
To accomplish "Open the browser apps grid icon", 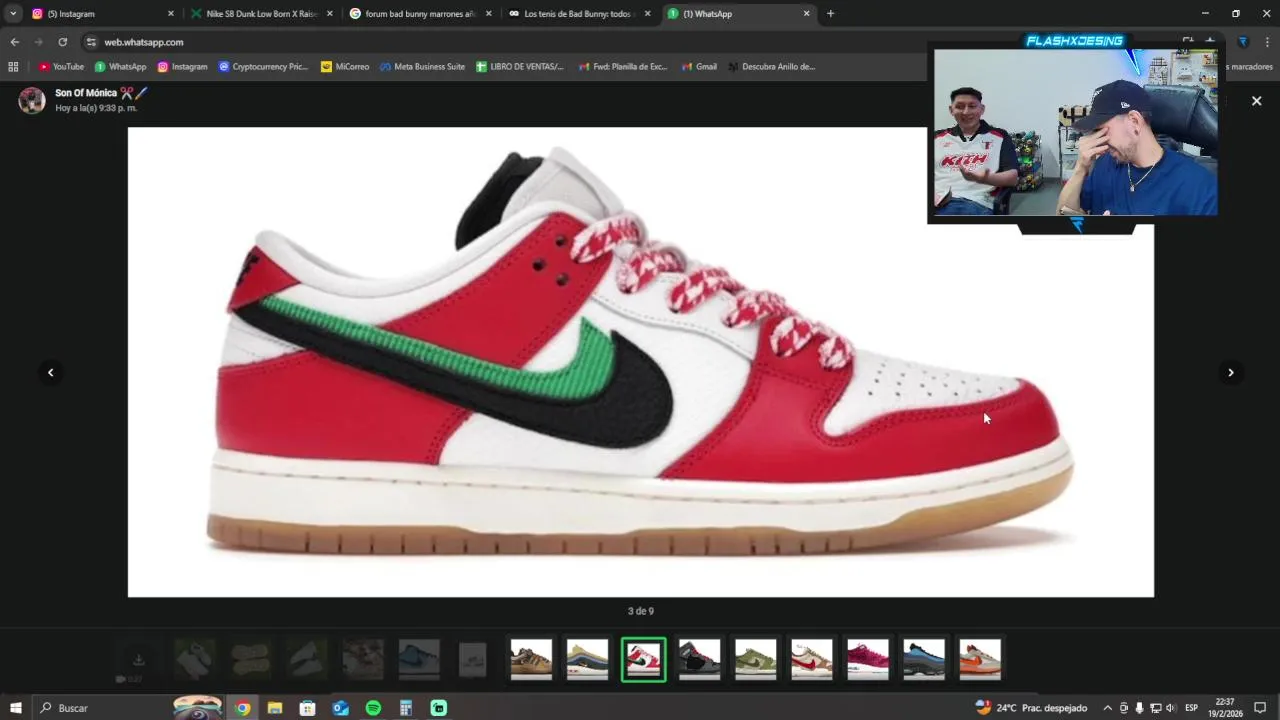I will point(13,67).
